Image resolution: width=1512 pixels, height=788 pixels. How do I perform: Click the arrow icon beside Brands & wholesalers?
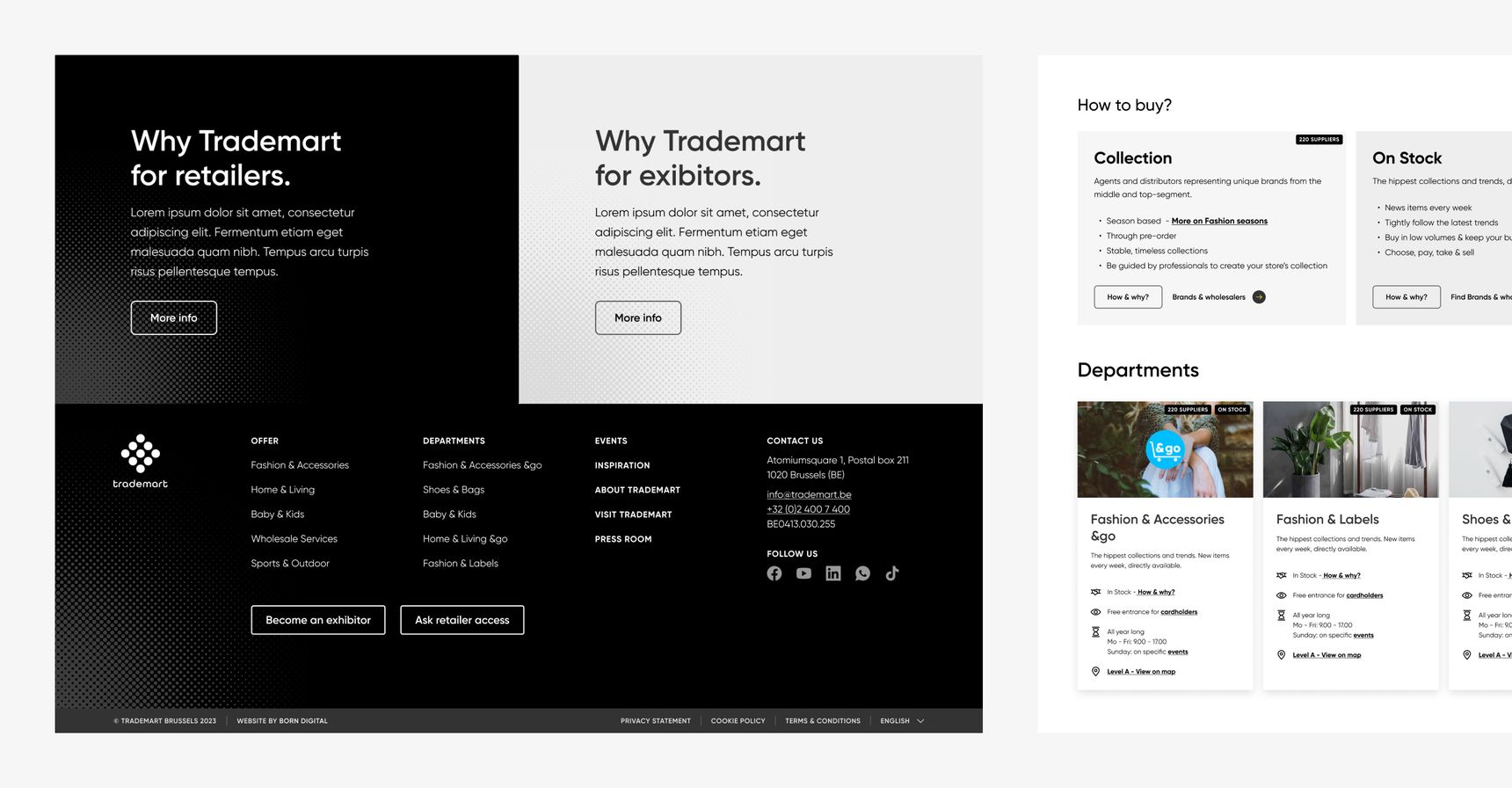(1259, 297)
